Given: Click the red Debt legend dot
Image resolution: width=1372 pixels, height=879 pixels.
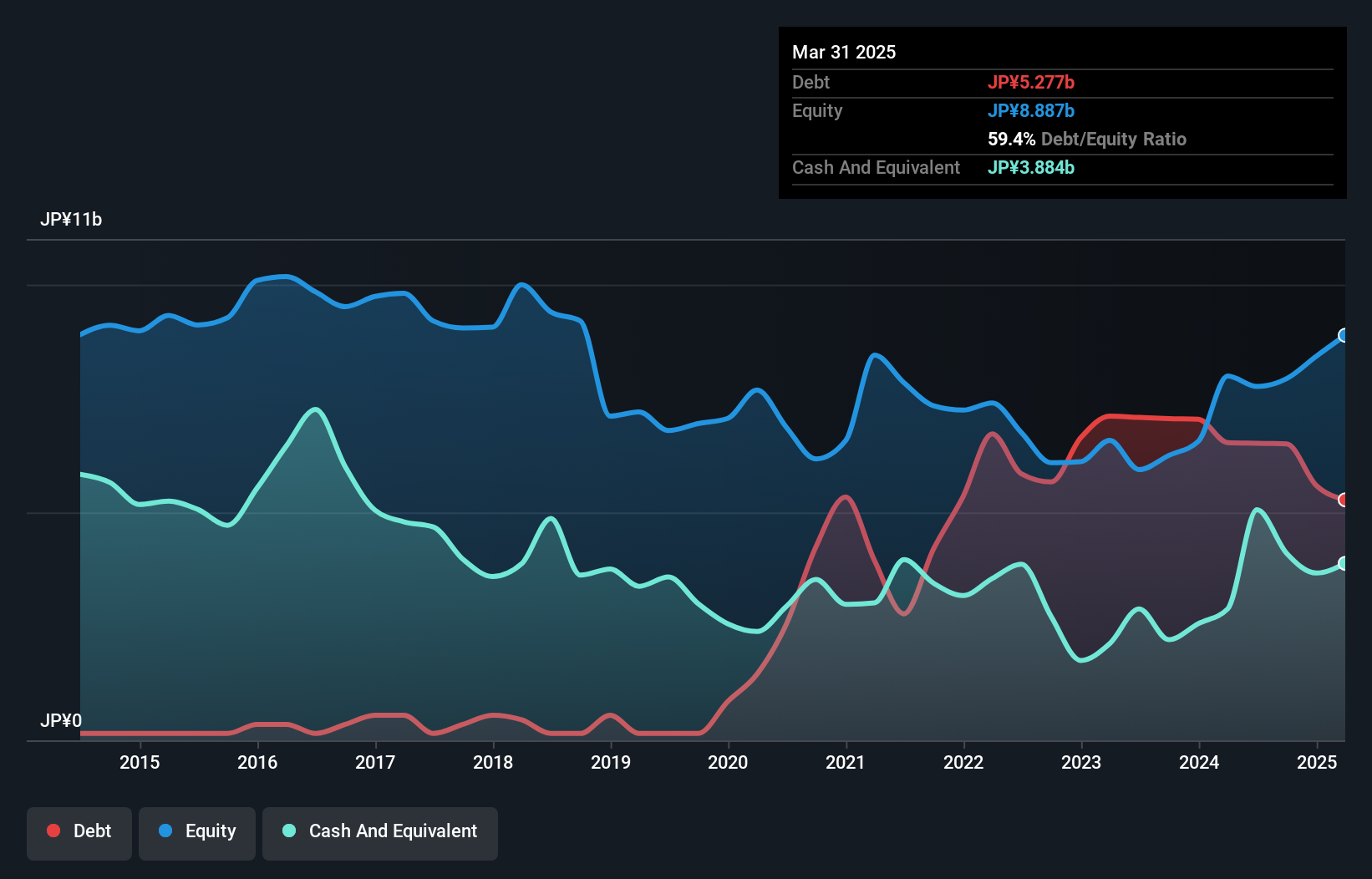Looking at the screenshot, I should [53, 831].
